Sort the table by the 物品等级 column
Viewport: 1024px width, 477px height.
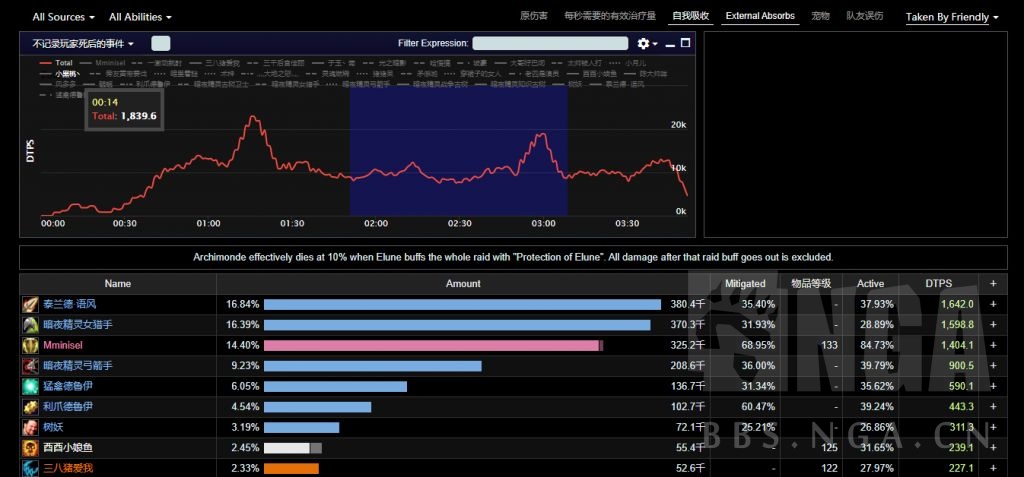tap(811, 284)
